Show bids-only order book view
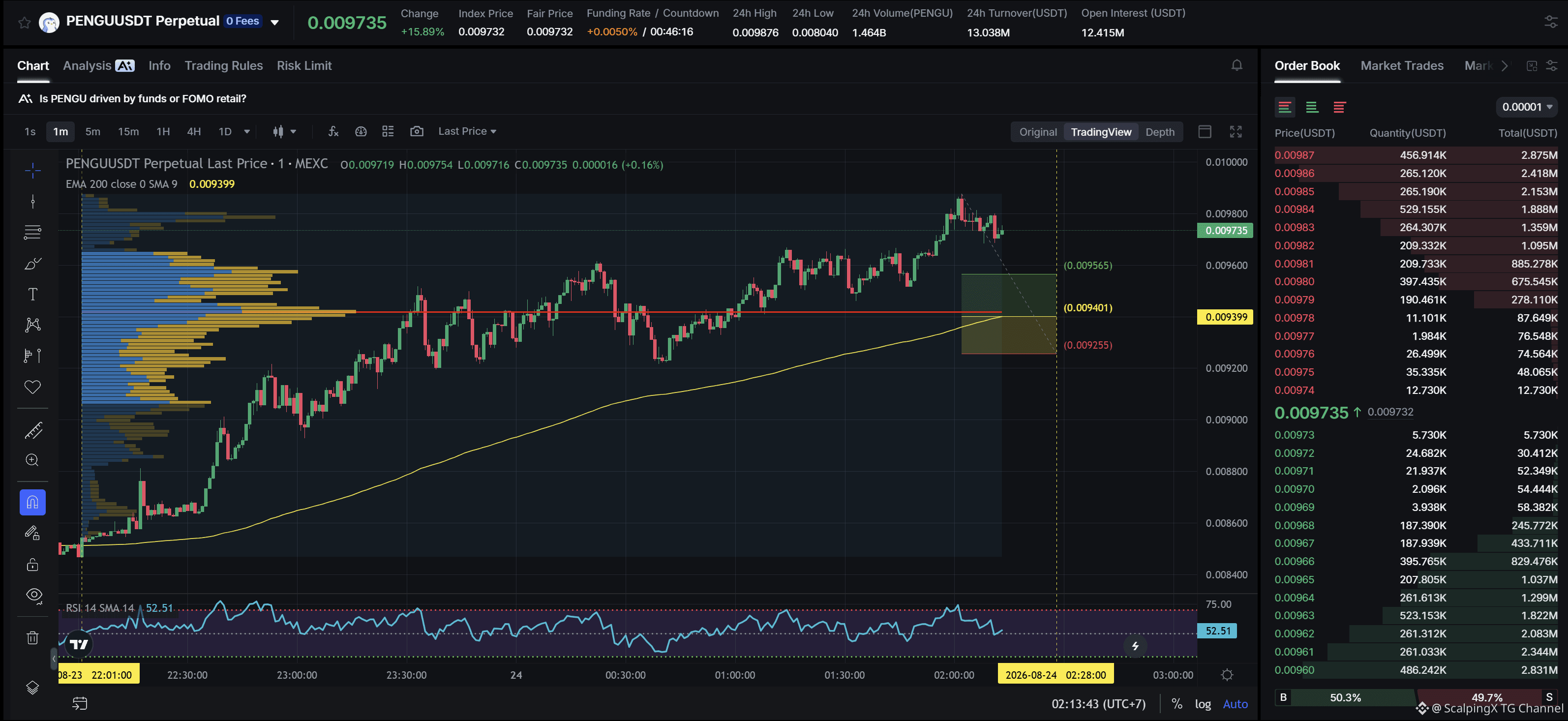Screen dimensions: 1568x721 pos(1312,107)
